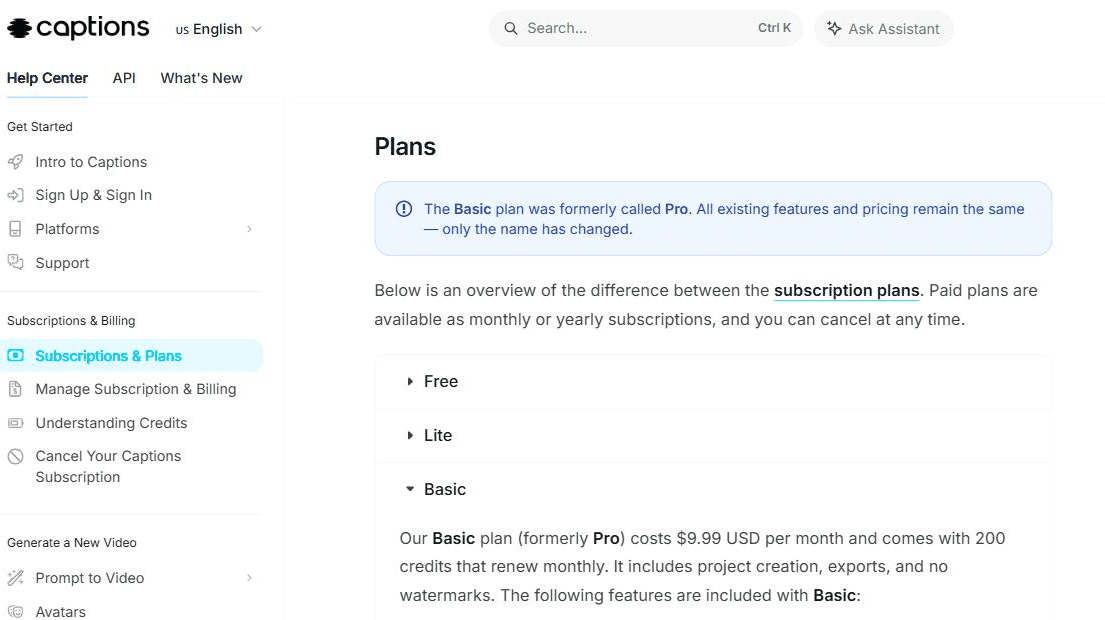Open the What's New tab
1105x620 pixels.
pos(202,78)
